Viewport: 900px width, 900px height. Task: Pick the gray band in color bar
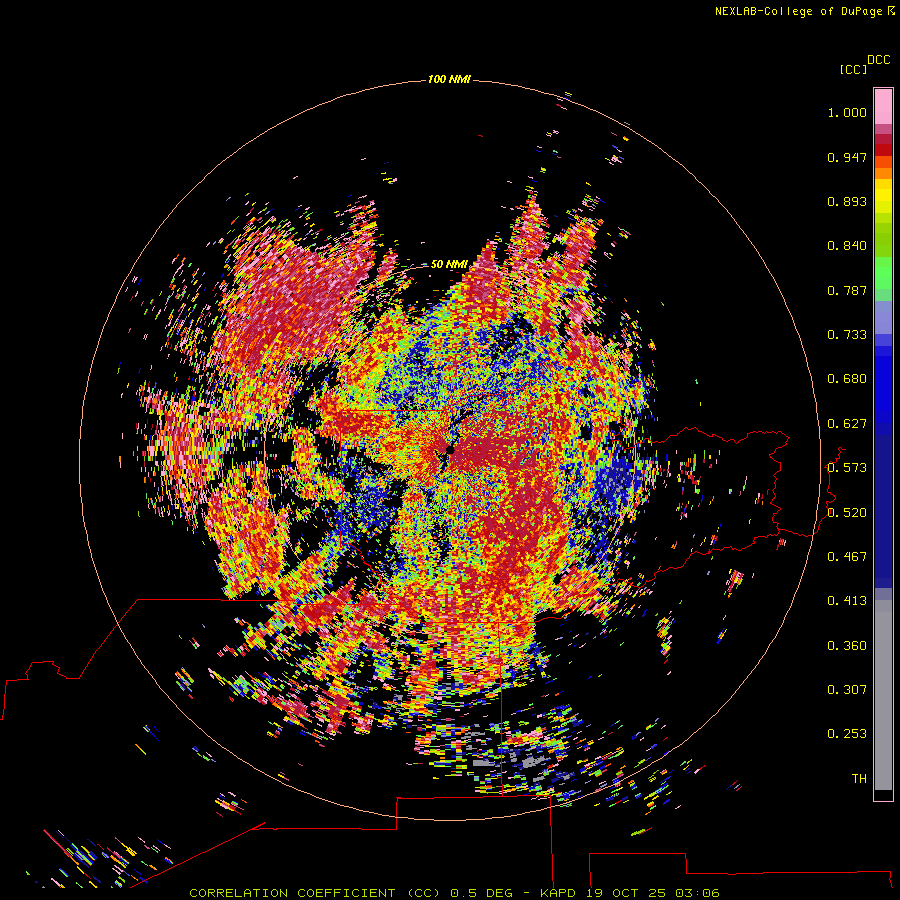click(x=883, y=695)
